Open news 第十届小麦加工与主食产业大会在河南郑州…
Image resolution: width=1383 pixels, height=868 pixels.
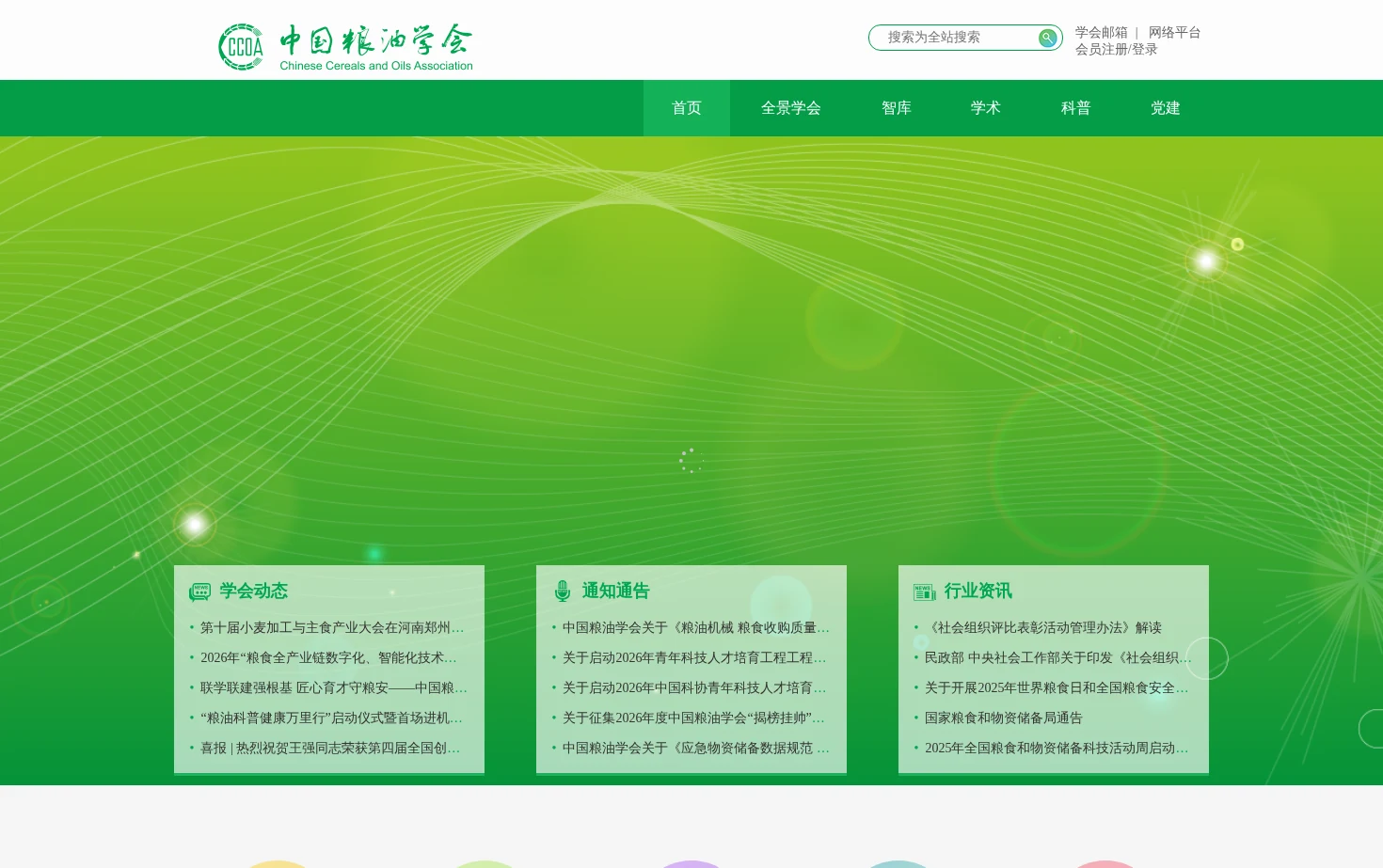click(x=332, y=627)
